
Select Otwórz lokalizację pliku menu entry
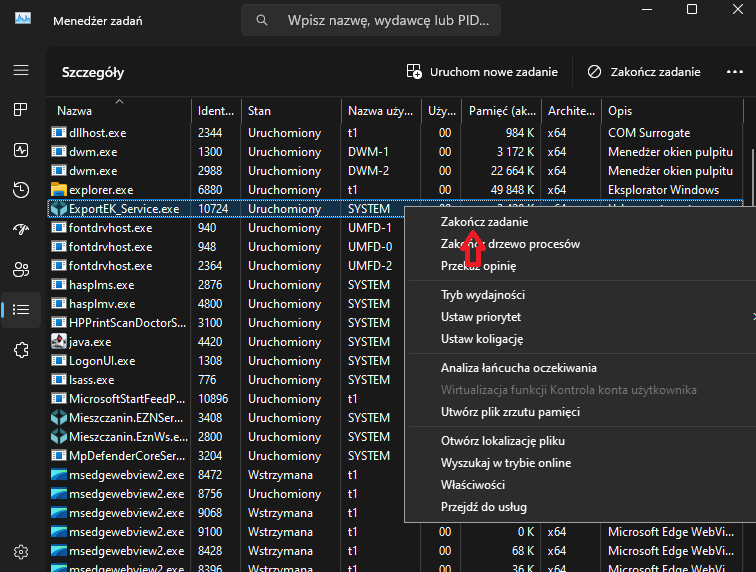(502, 441)
